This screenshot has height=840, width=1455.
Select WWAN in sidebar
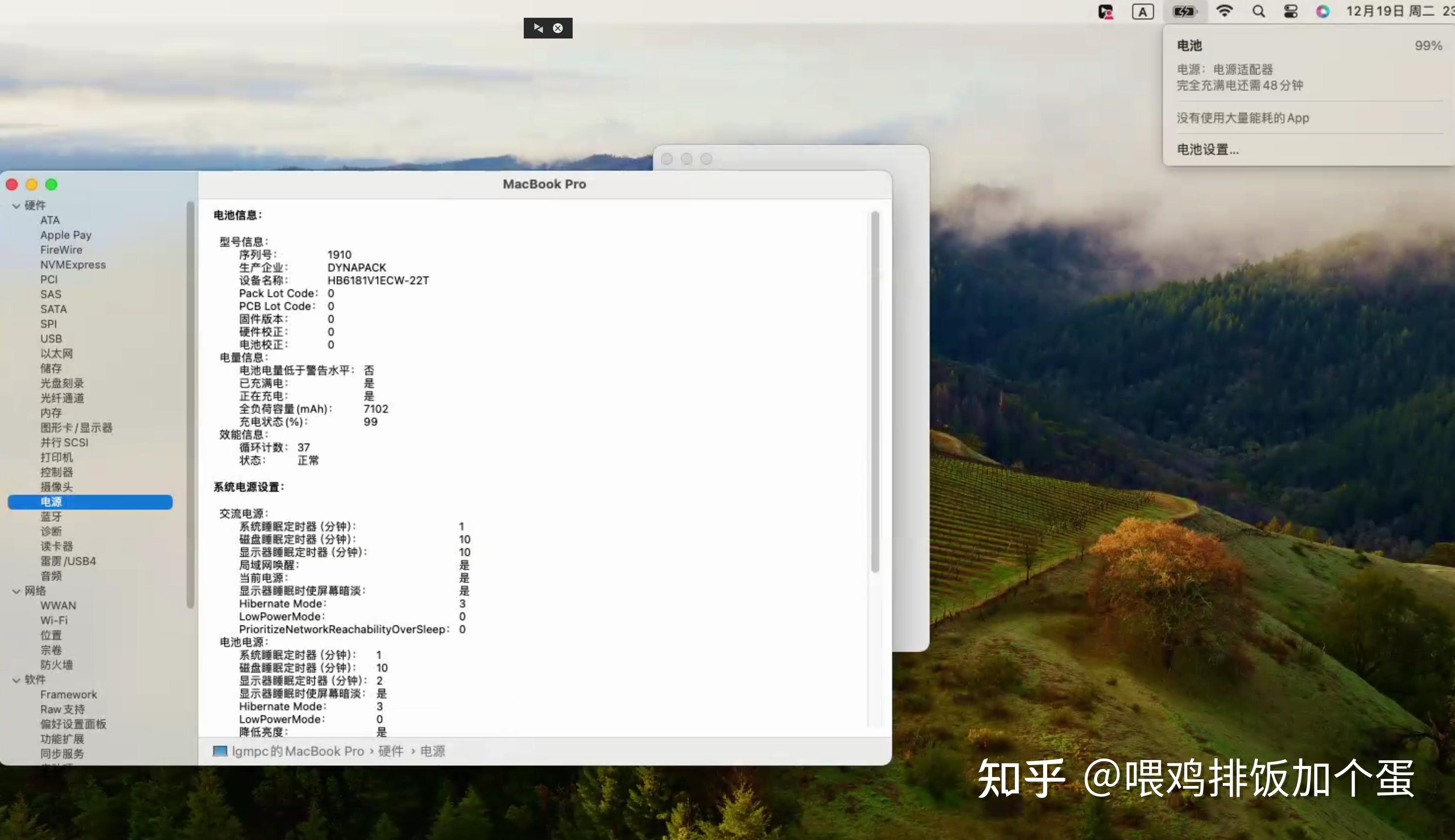tap(58, 605)
